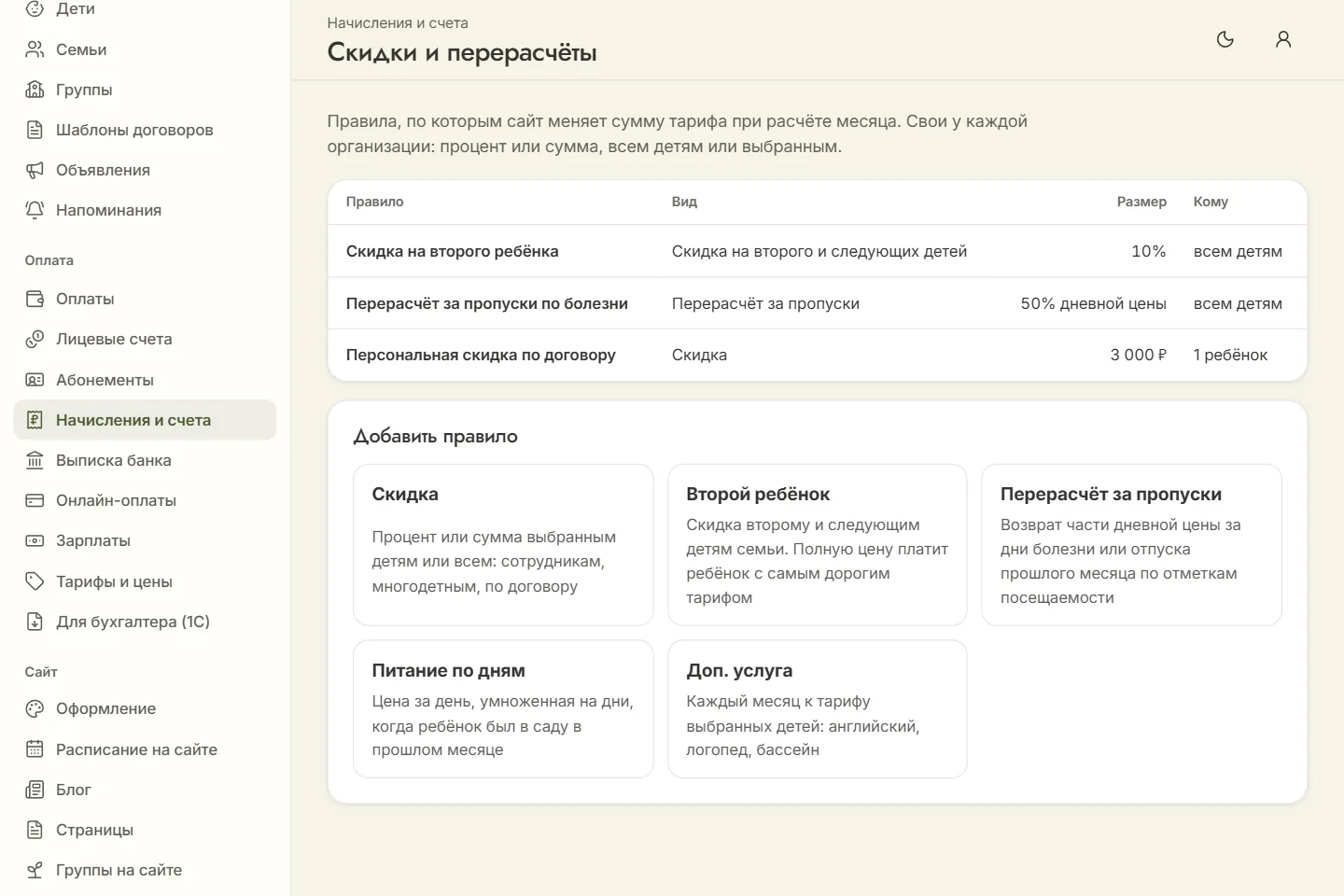The image size is (1344, 896).
Task: Add a Скидка rule card
Action: [503, 545]
